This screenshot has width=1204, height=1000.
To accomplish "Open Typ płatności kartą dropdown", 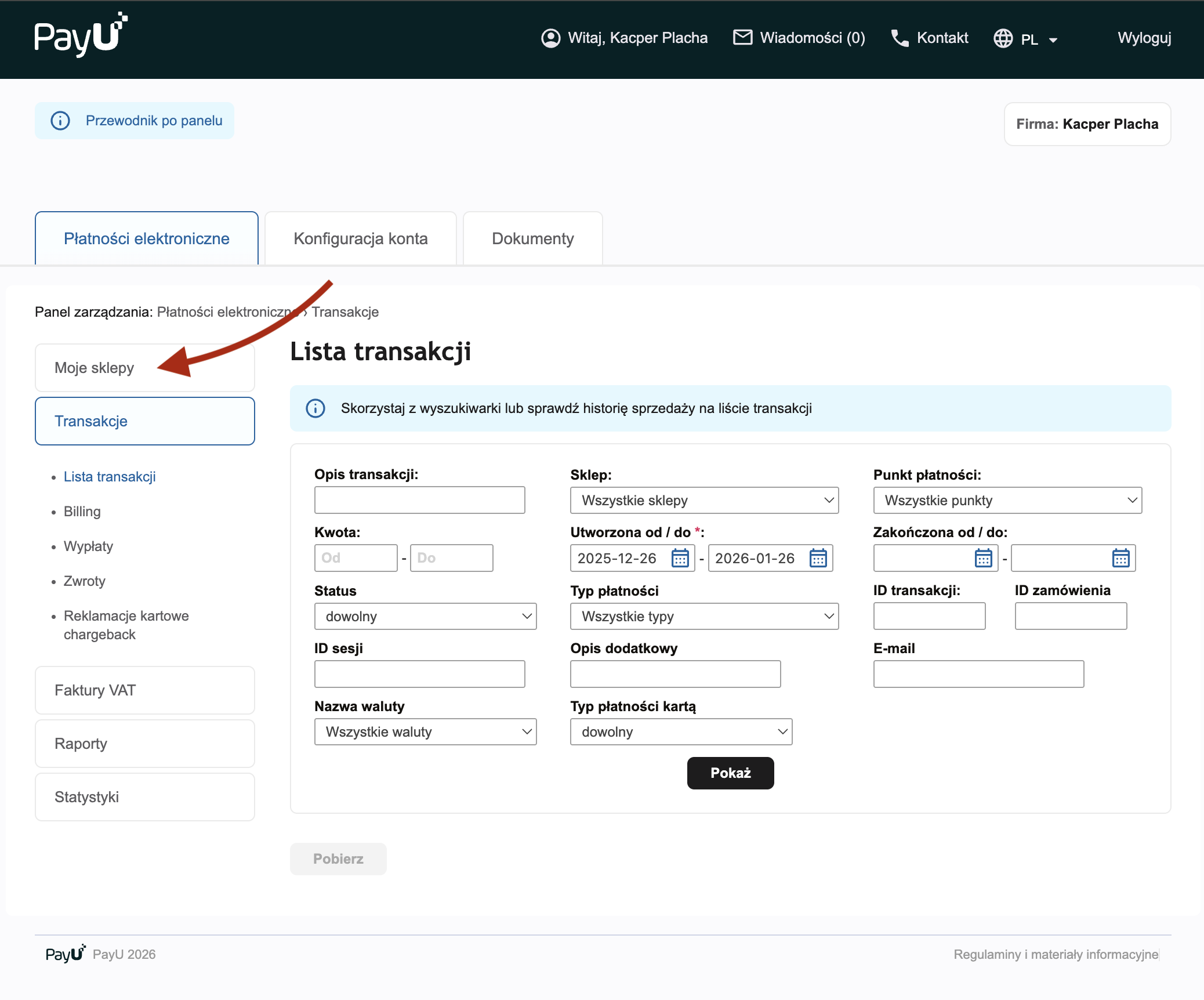I will pos(681,731).
